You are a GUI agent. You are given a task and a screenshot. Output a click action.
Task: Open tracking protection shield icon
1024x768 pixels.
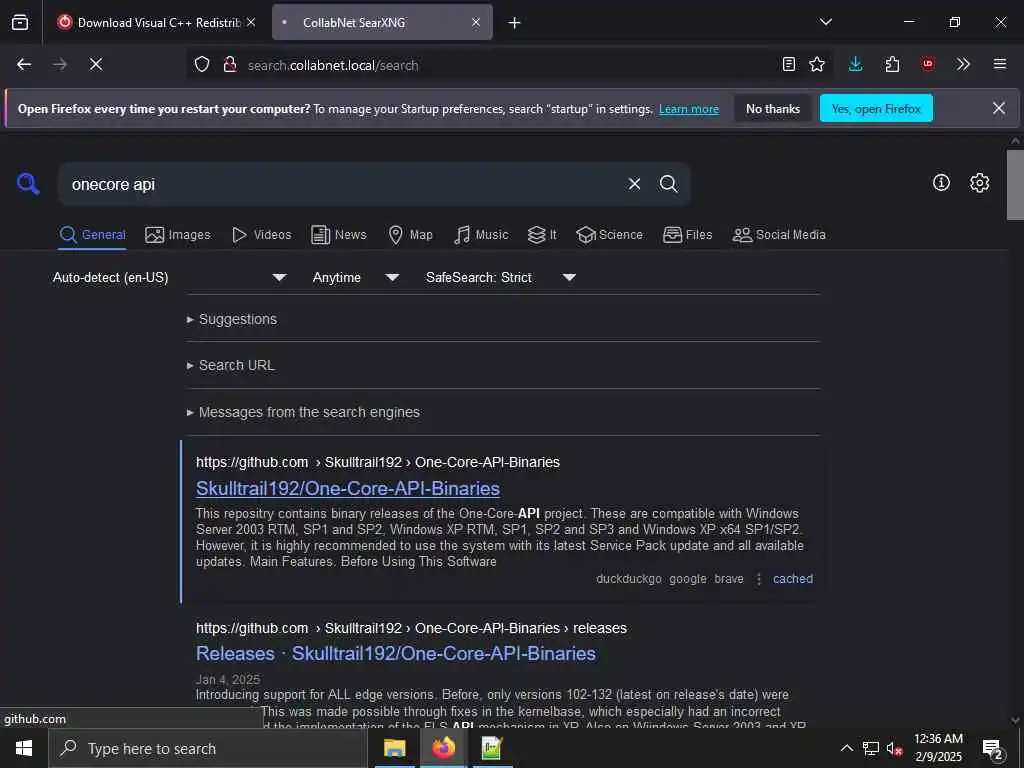click(x=202, y=65)
